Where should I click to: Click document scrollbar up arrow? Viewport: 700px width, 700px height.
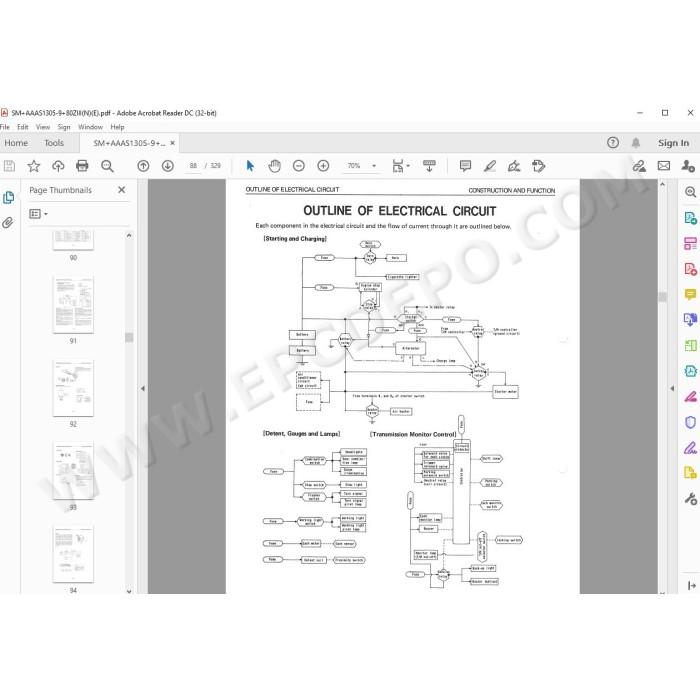point(662,184)
